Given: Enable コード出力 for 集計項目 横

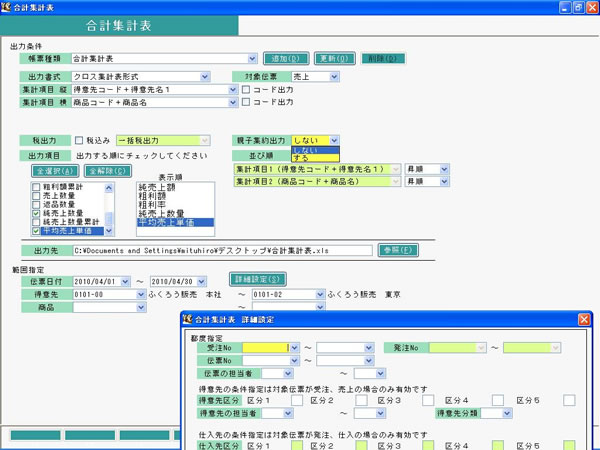Looking at the screenshot, I should coord(246,102).
